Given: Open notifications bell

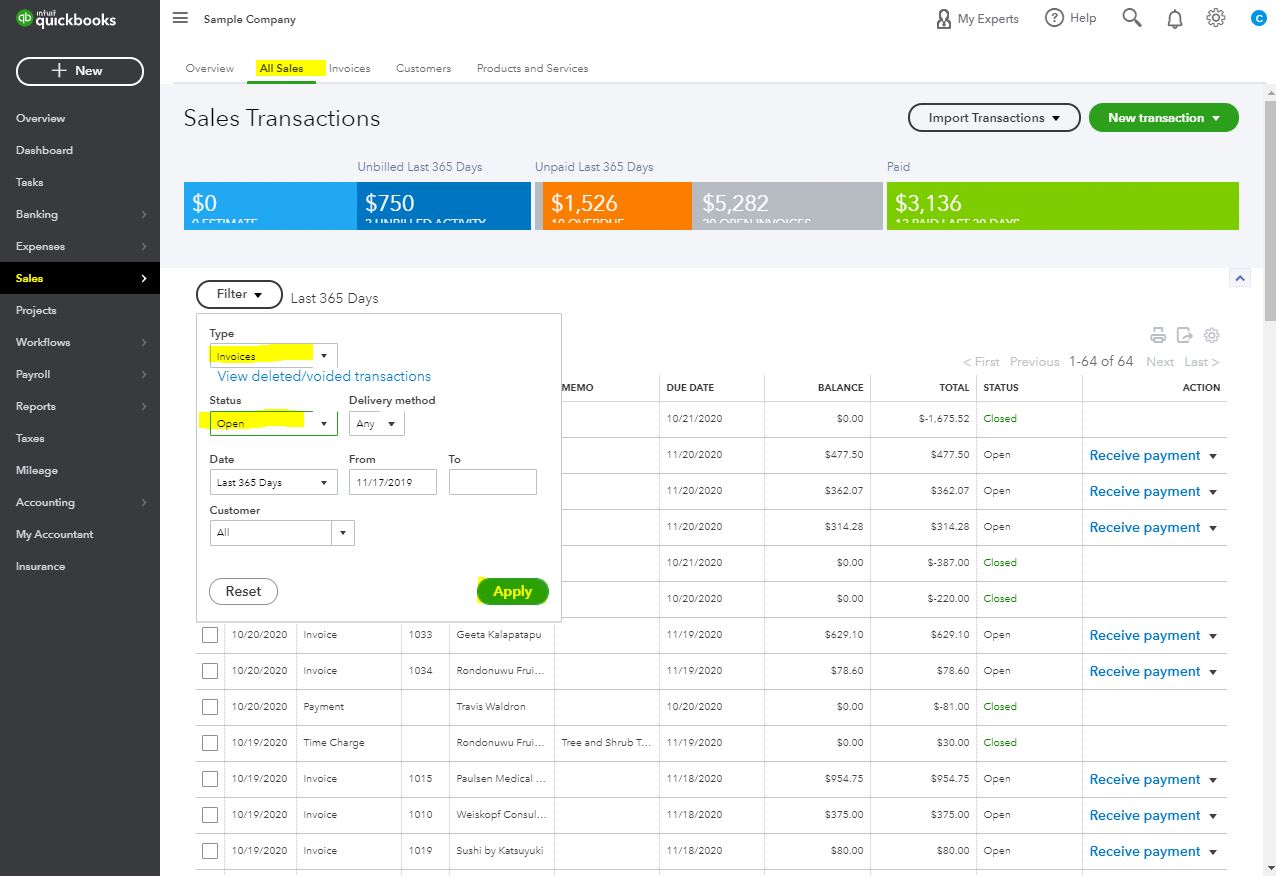Looking at the screenshot, I should point(1174,18).
